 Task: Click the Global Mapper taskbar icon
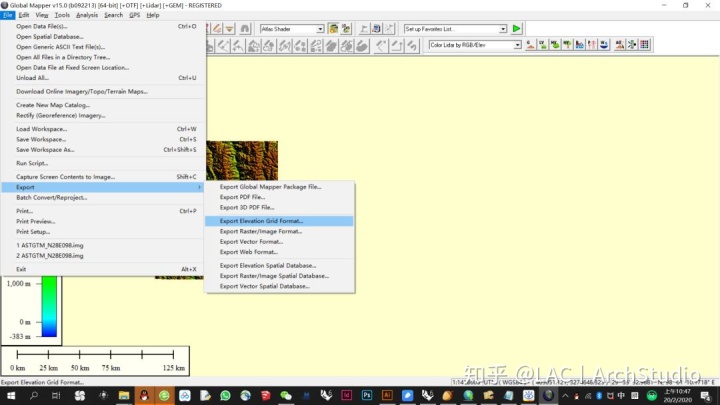[548, 395]
